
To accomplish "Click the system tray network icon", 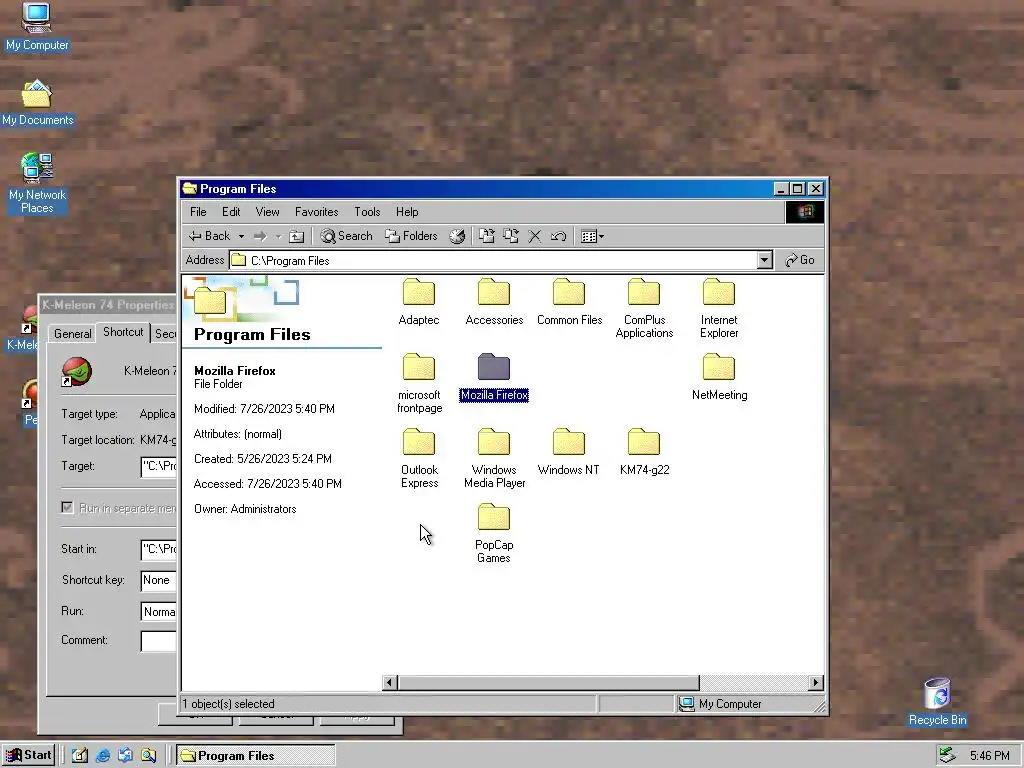I will (948, 756).
